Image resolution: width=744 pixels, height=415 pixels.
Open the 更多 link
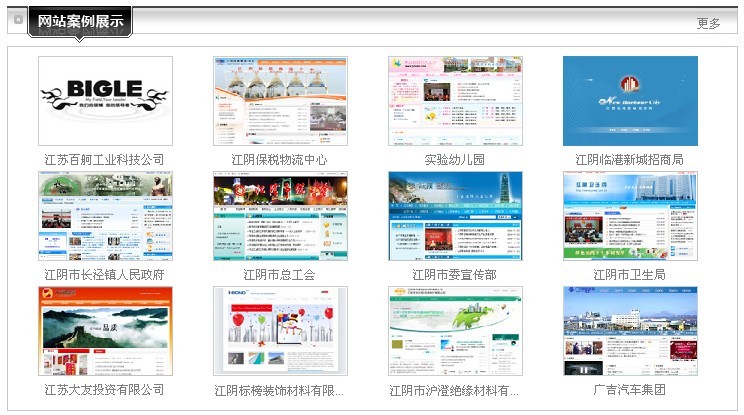click(708, 23)
